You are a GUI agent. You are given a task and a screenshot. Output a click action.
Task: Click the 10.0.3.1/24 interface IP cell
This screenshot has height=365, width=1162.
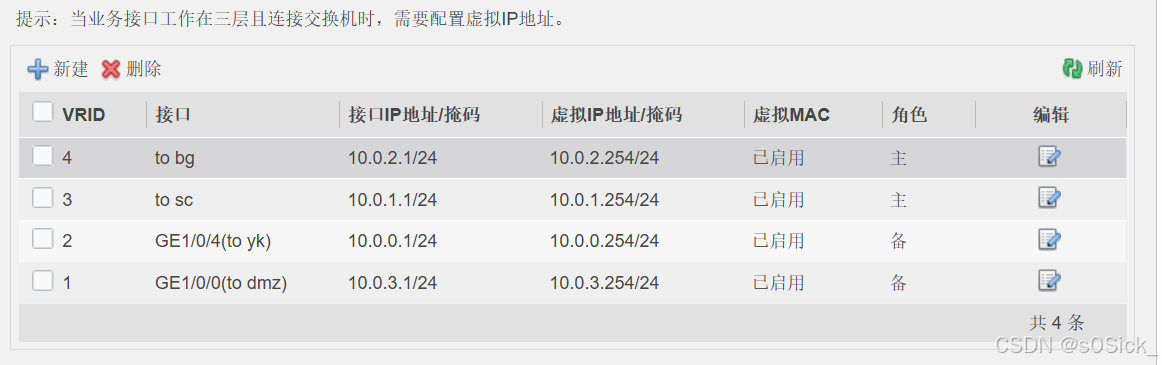[x=393, y=282]
